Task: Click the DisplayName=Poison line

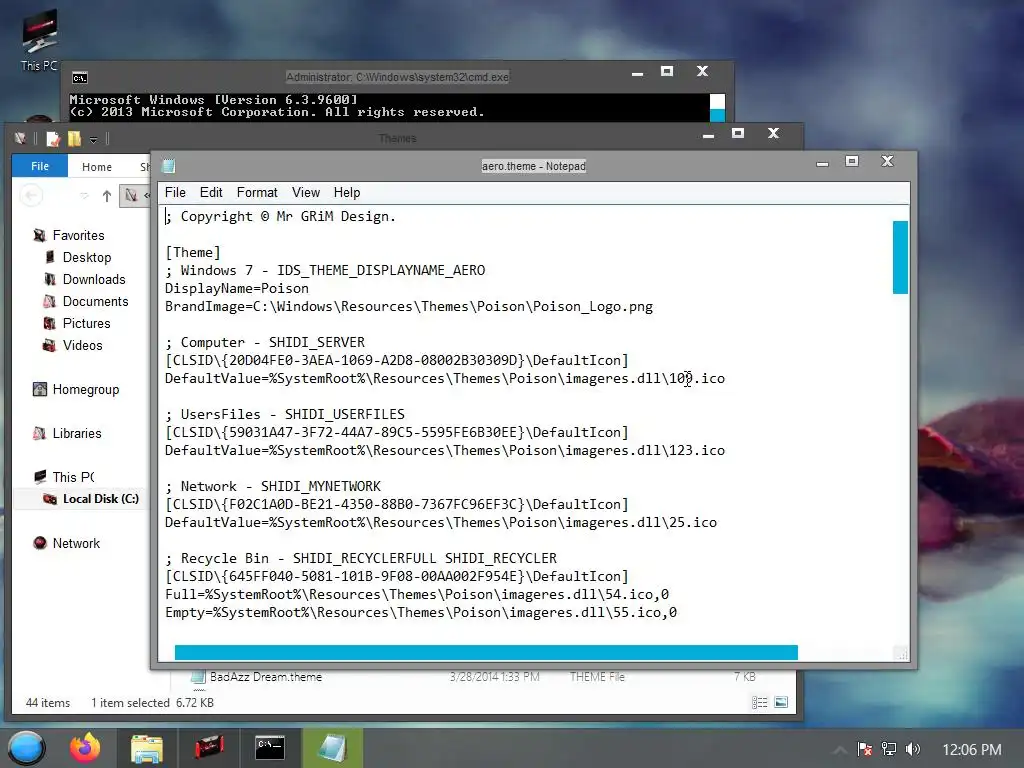Action: (x=236, y=289)
